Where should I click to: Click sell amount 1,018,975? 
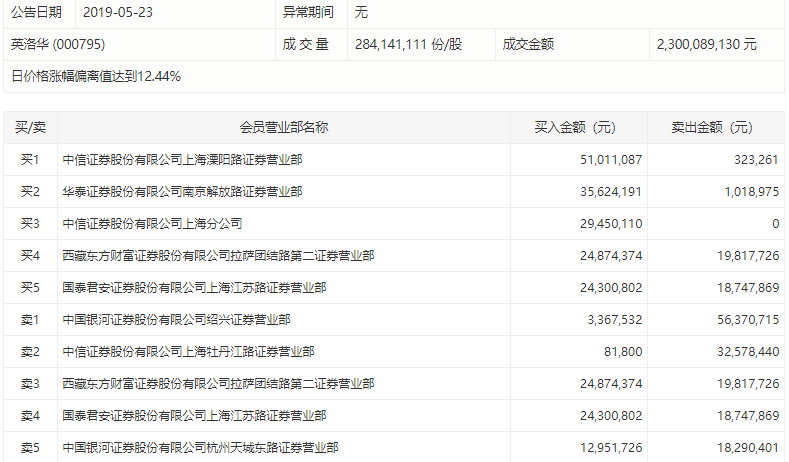click(752, 192)
